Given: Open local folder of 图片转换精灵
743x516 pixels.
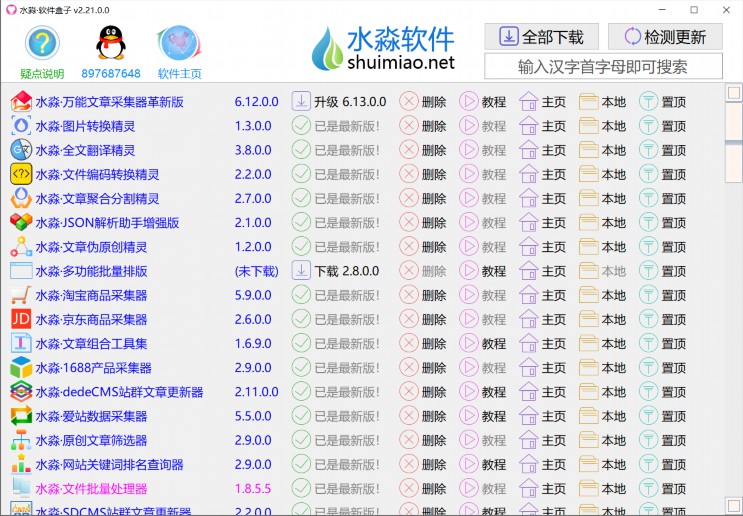Looking at the screenshot, I should 602,126.
